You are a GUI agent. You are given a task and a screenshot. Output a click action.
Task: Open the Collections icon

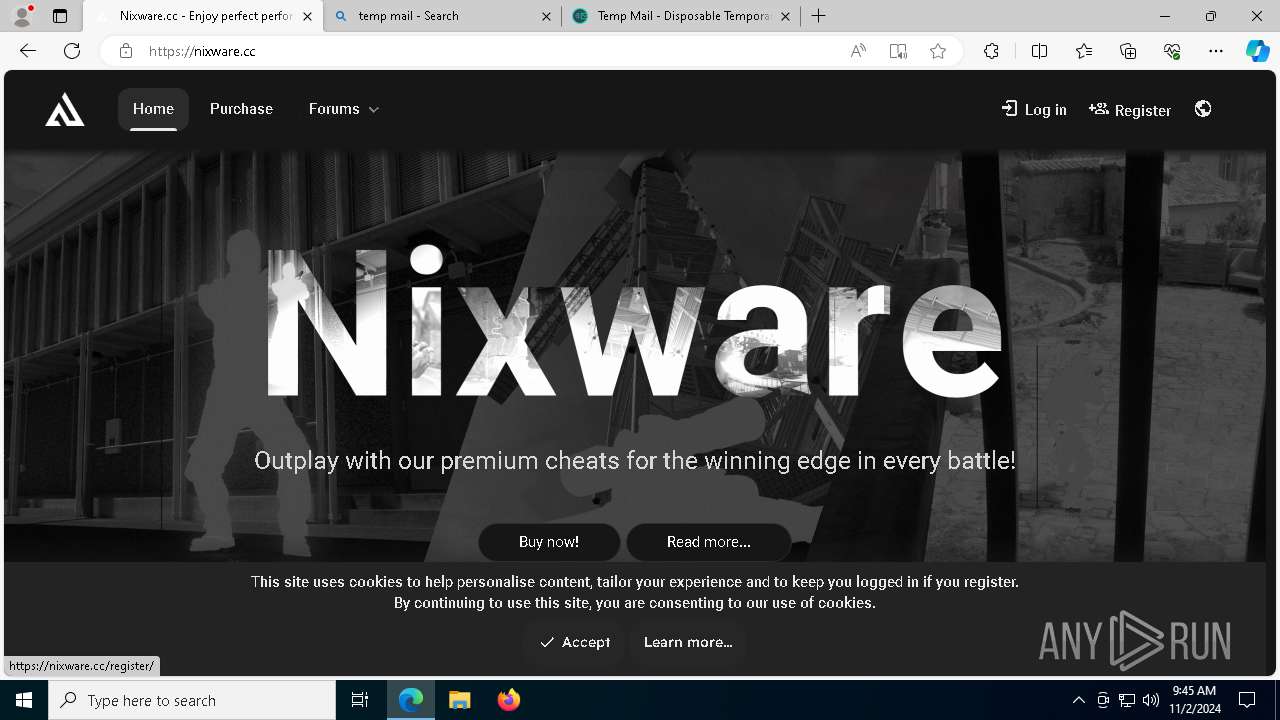pyautogui.click(x=1128, y=51)
